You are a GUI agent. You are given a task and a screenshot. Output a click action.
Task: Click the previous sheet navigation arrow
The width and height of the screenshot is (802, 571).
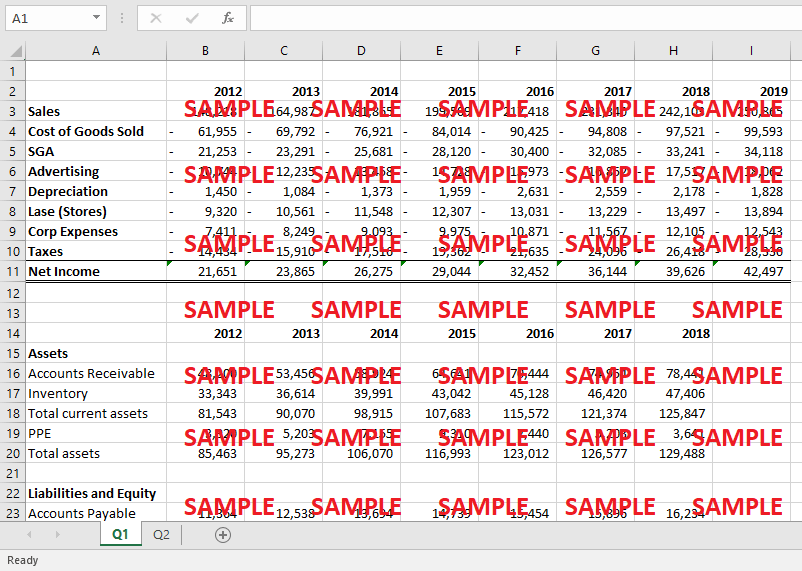coord(29,535)
